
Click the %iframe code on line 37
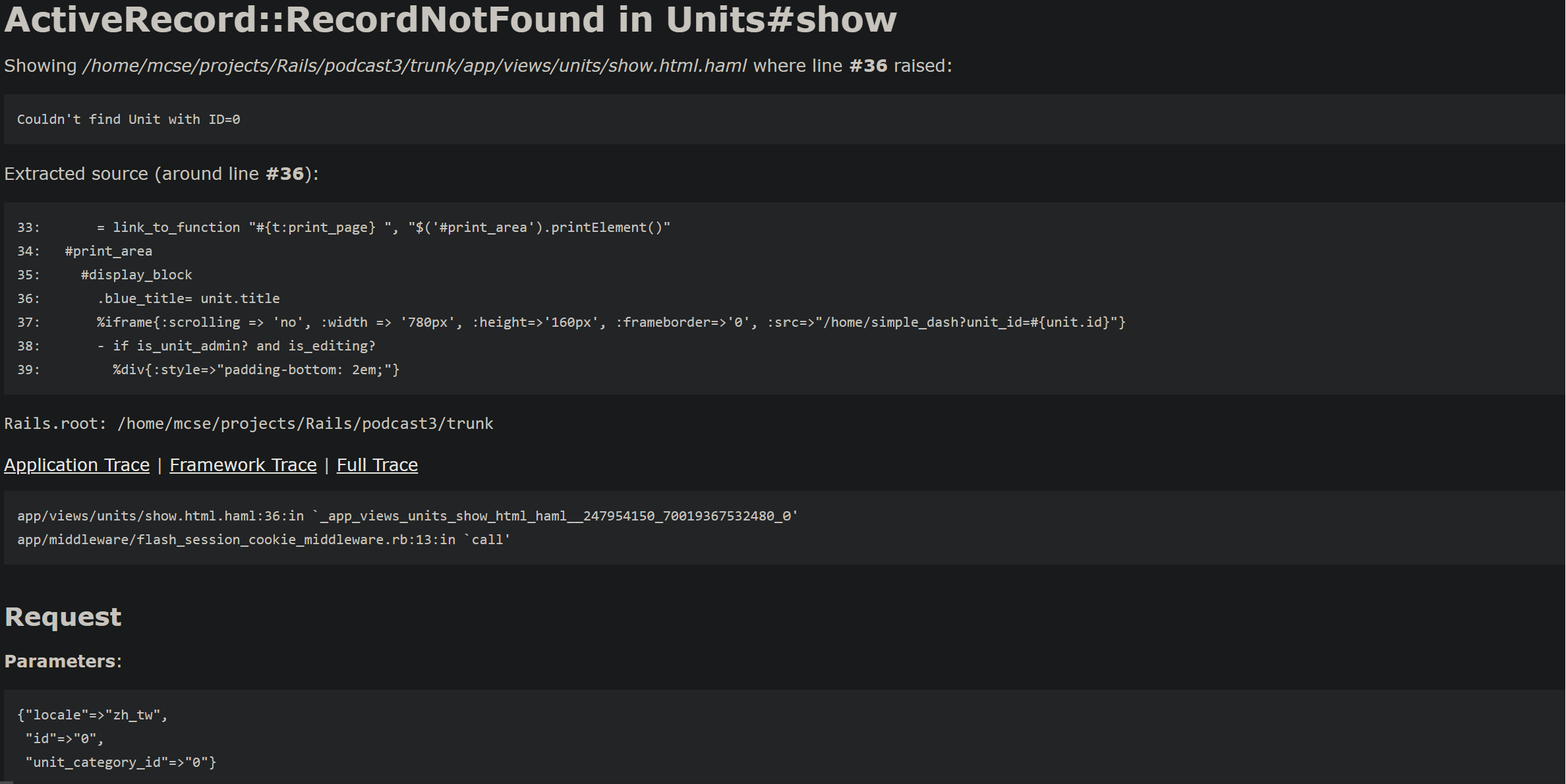point(611,322)
